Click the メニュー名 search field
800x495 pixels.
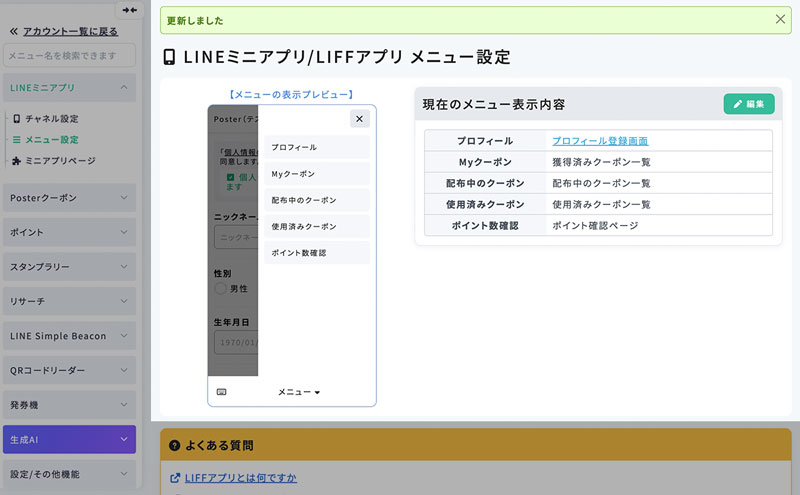[x=69, y=56]
